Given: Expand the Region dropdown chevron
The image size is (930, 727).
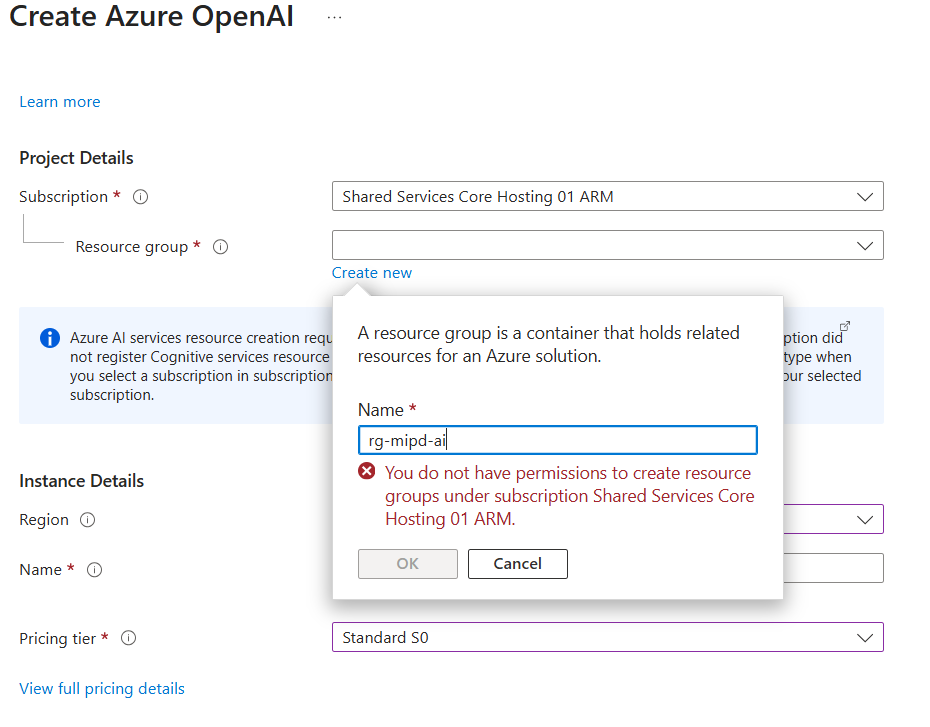Looking at the screenshot, I should [865, 520].
